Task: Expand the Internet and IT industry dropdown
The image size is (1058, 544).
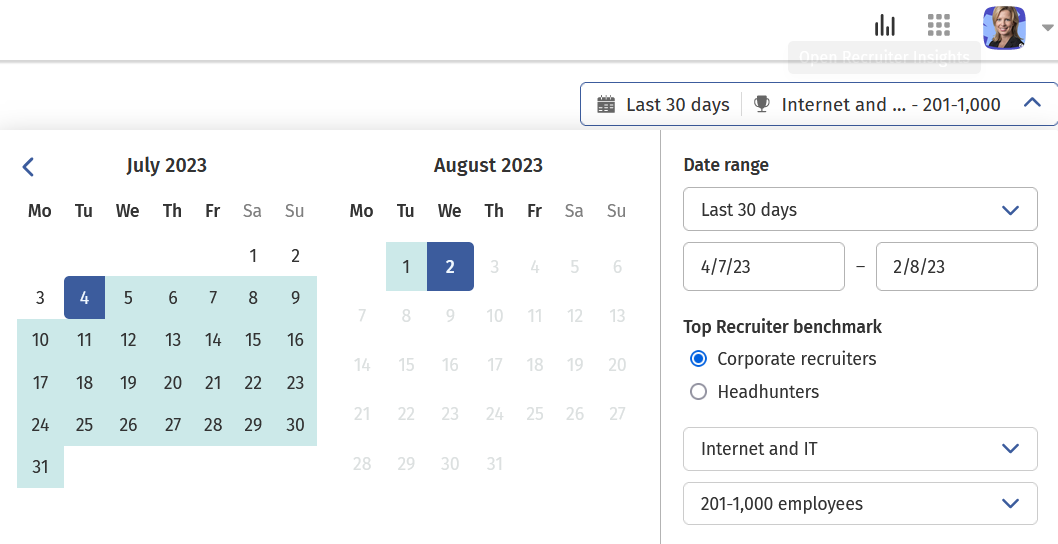Action: [x=860, y=449]
